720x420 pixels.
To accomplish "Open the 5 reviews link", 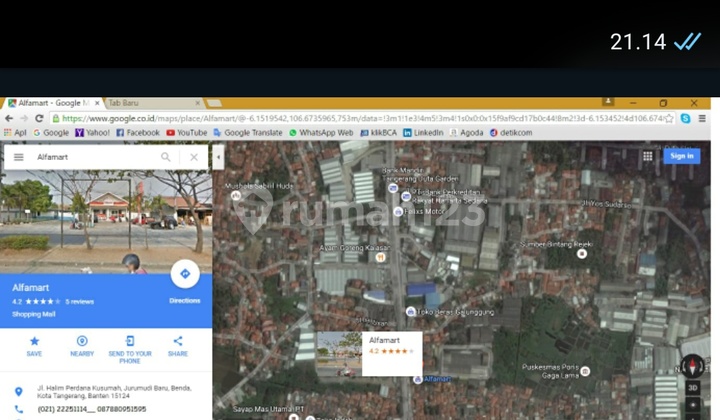I will (80, 301).
